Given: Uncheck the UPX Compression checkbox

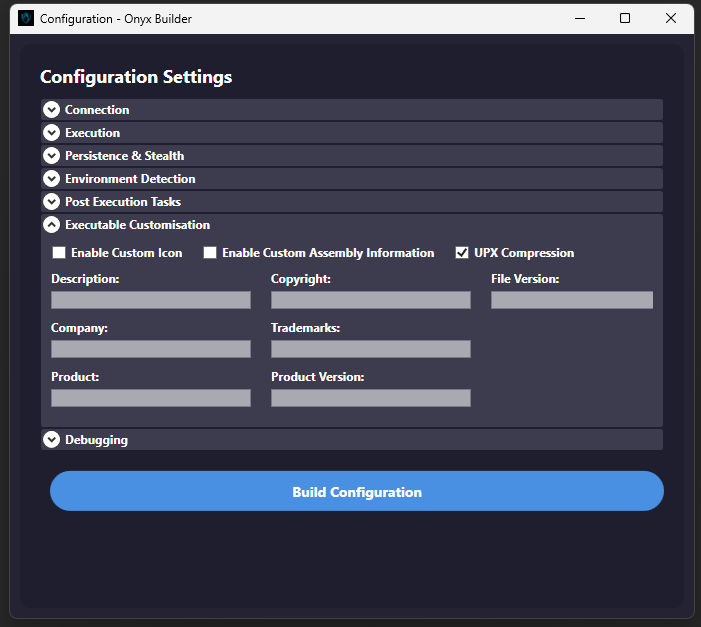Looking at the screenshot, I should pos(462,253).
